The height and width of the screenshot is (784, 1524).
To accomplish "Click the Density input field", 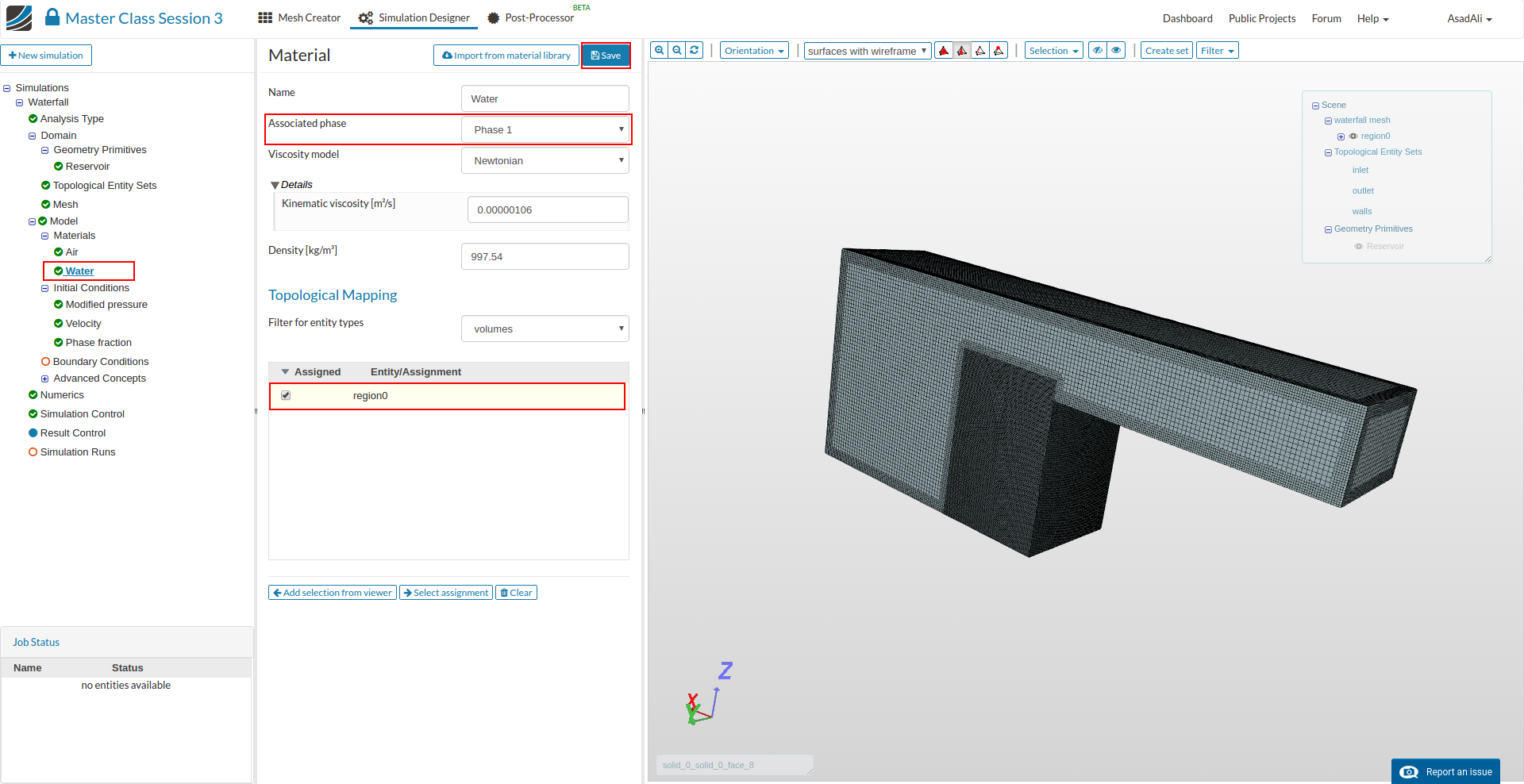I will 545,256.
